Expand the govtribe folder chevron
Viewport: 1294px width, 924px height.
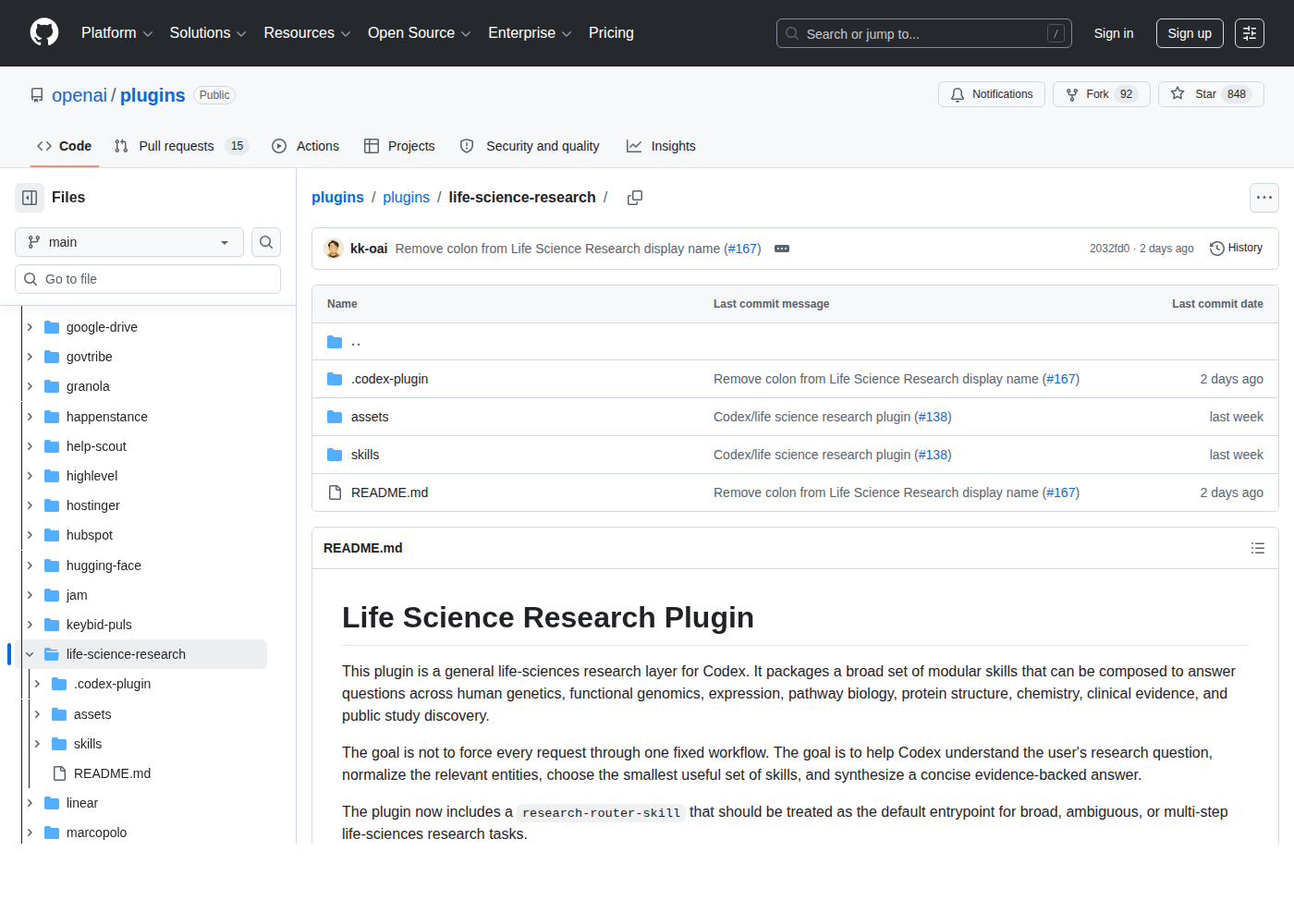point(30,357)
